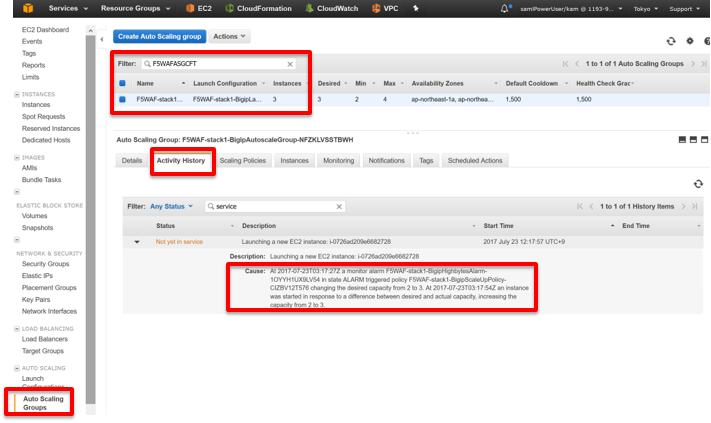Switch to the Scaling Policies tab

pos(243,160)
